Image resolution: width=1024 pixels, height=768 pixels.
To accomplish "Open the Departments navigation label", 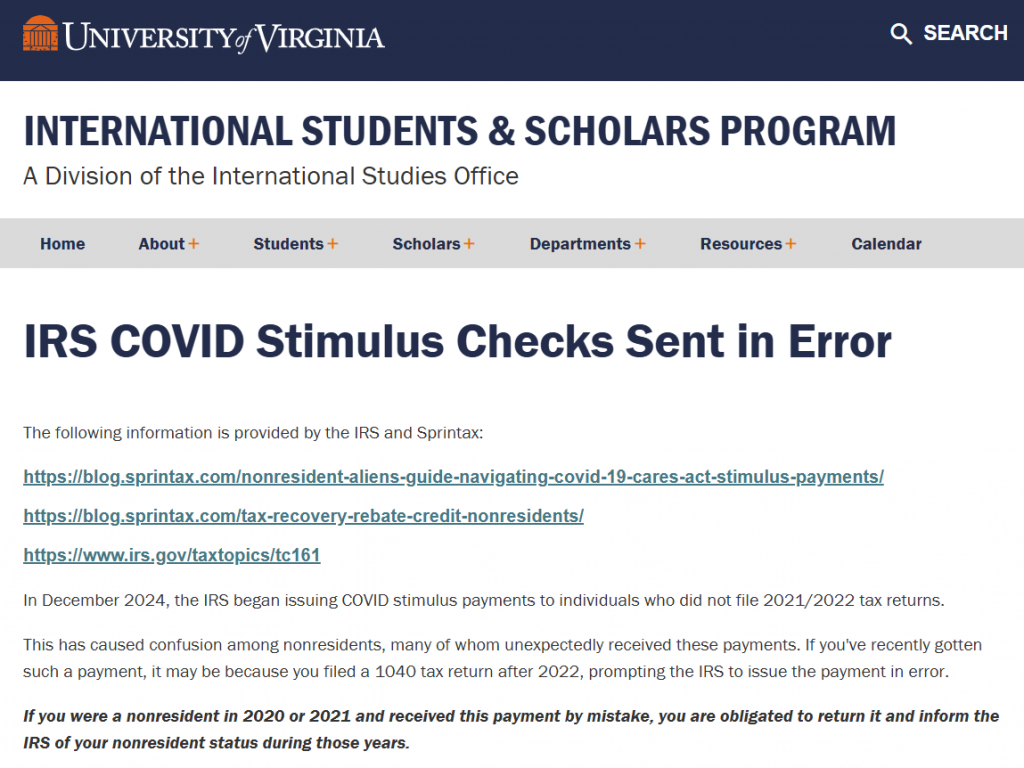I will click(x=580, y=244).
